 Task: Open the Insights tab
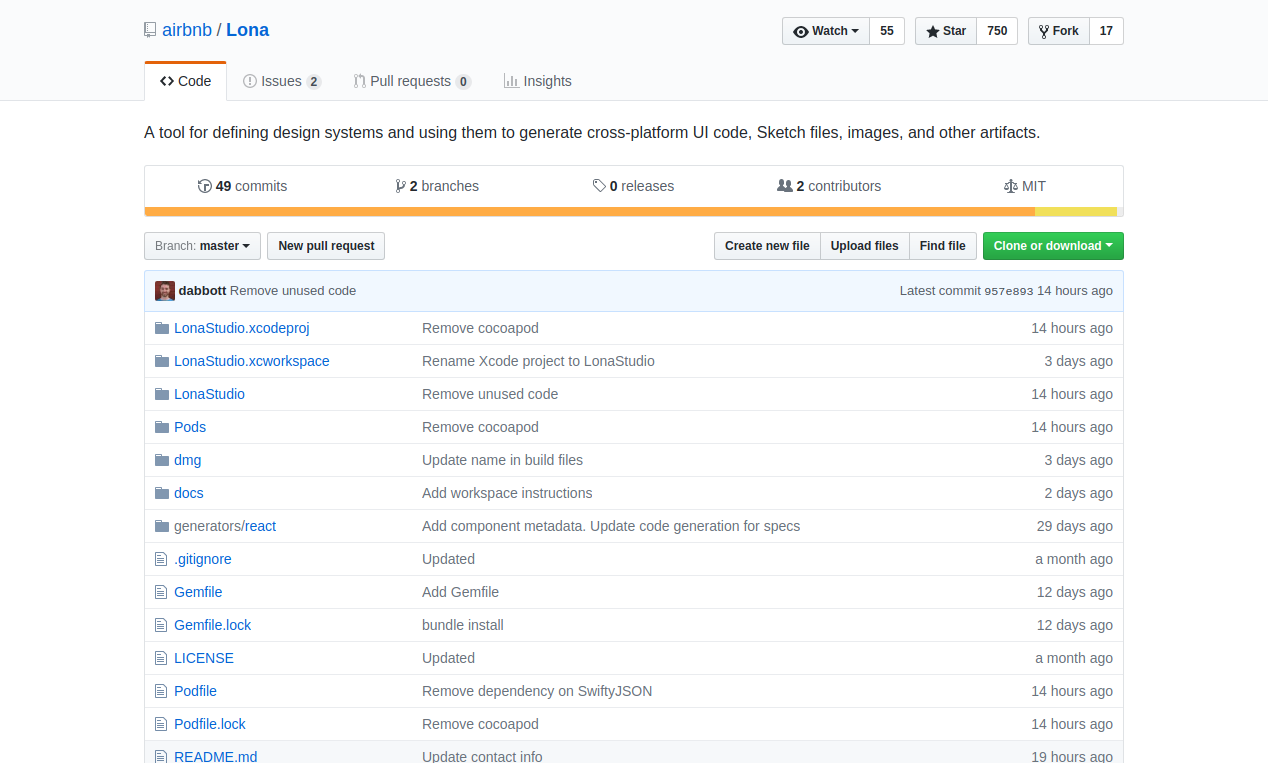(538, 81)
